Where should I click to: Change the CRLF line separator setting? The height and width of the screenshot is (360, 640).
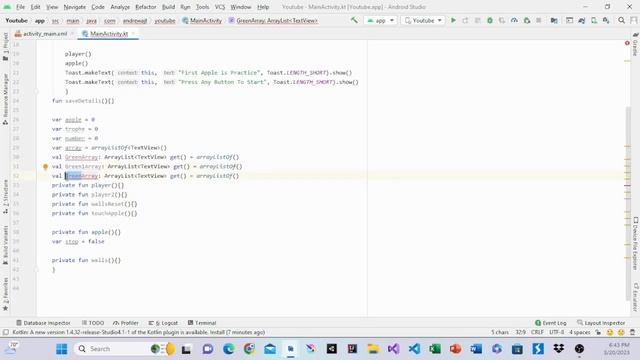click(537, 332)
